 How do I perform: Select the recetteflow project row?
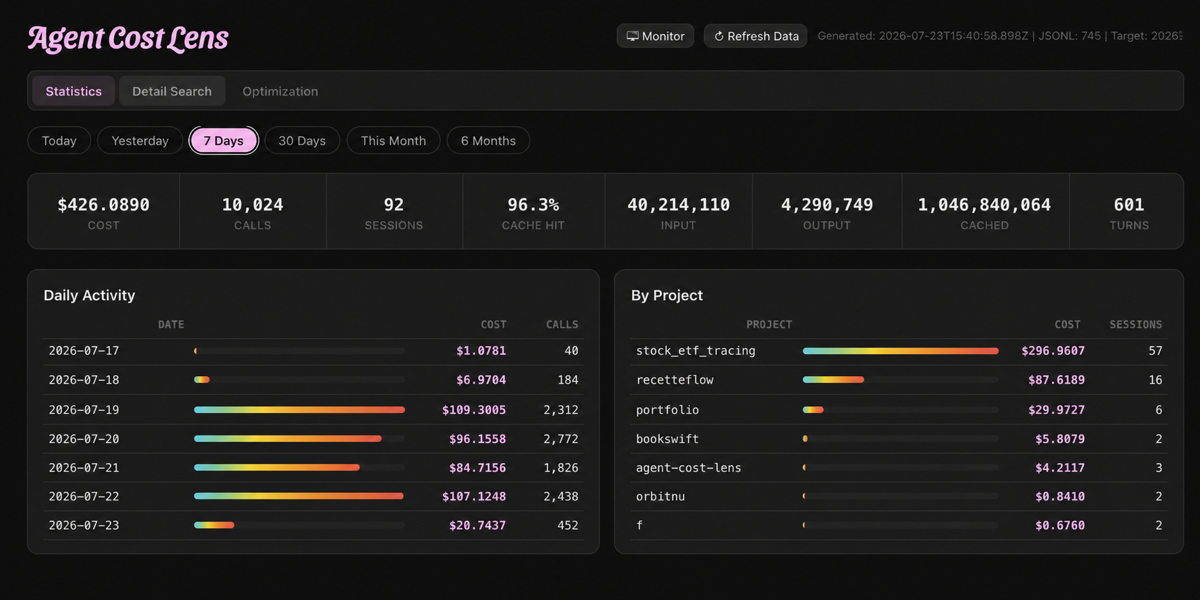click(x=899, y=380)
